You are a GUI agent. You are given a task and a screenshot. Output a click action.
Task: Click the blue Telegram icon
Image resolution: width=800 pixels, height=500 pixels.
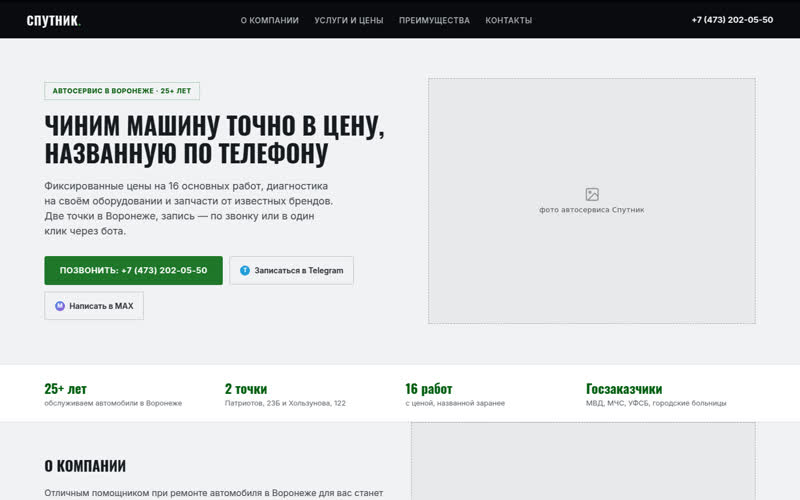click(x=245, y=270)
